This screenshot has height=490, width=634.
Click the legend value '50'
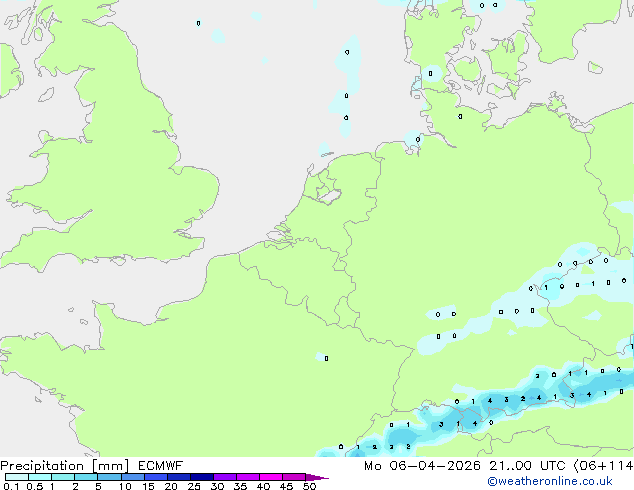click(x=309, y=486)
